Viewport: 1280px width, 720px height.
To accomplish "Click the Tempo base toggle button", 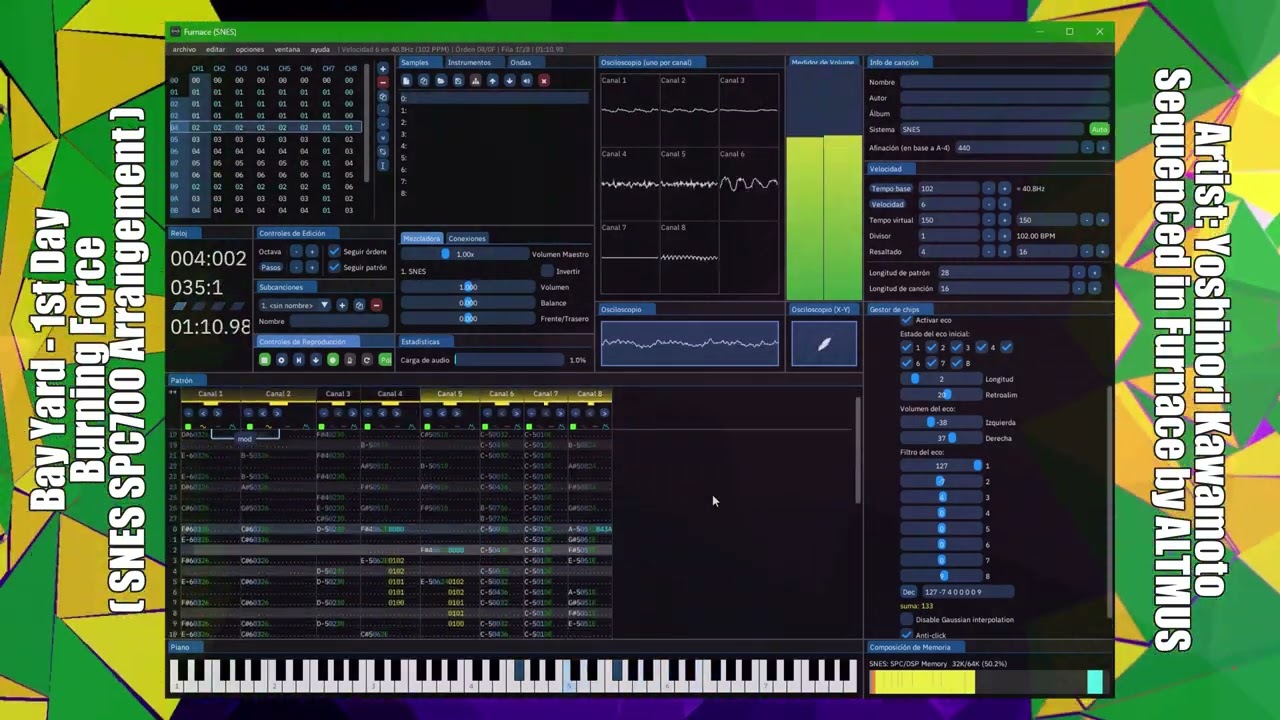I will (891, 189).
